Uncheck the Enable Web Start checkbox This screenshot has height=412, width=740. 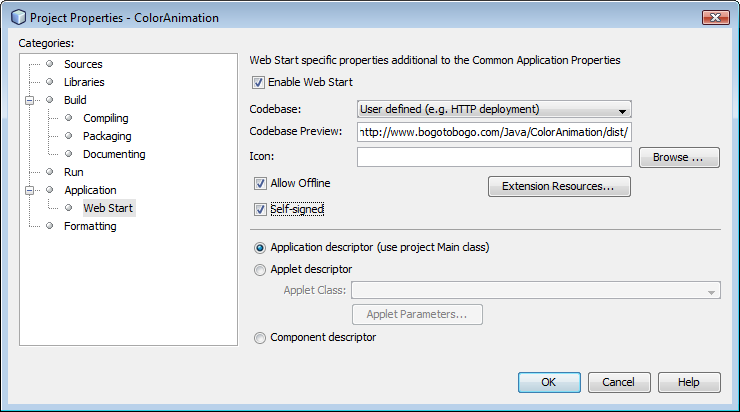point(258,83)
